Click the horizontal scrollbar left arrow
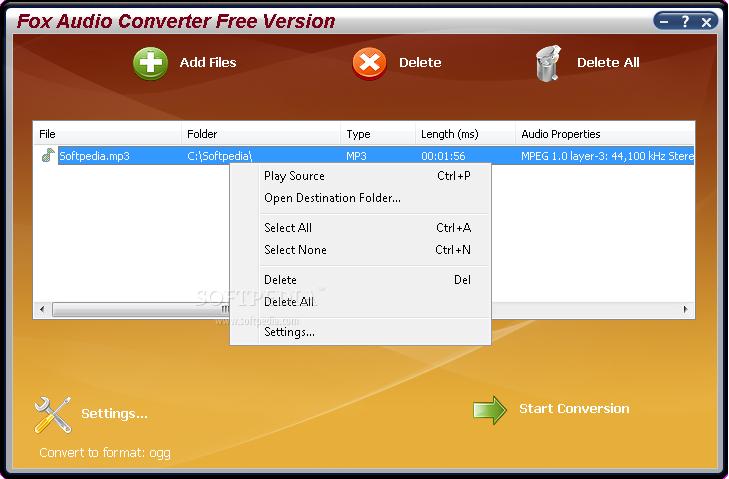This screenshot has width=729, height=479. click(x=42, y=309)
